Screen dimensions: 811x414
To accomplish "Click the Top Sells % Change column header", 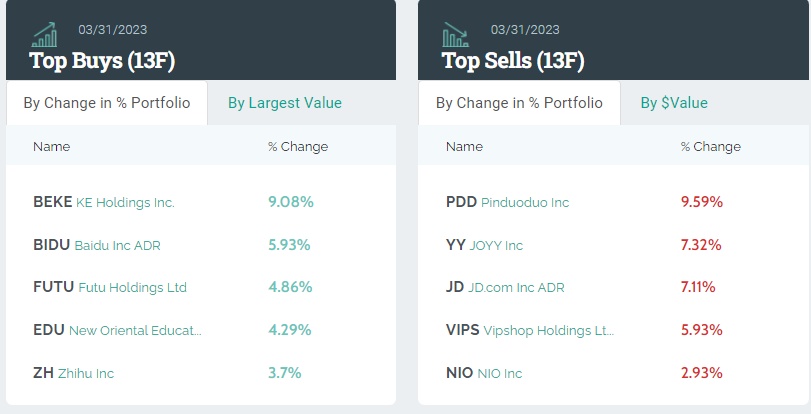I will click(711, 147).
